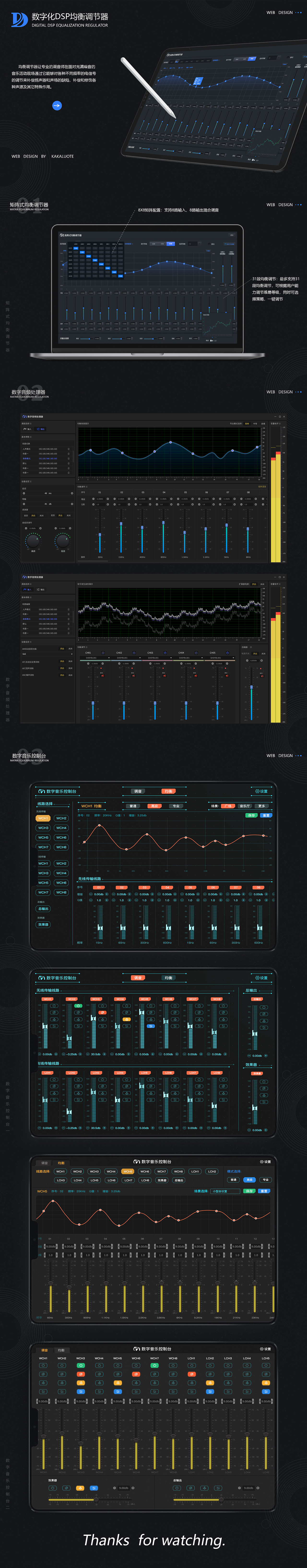The image size is (307, 1568).
Task: Select WCH2 in top group of 线路选择 sidebar
Action: pos(61,818)
